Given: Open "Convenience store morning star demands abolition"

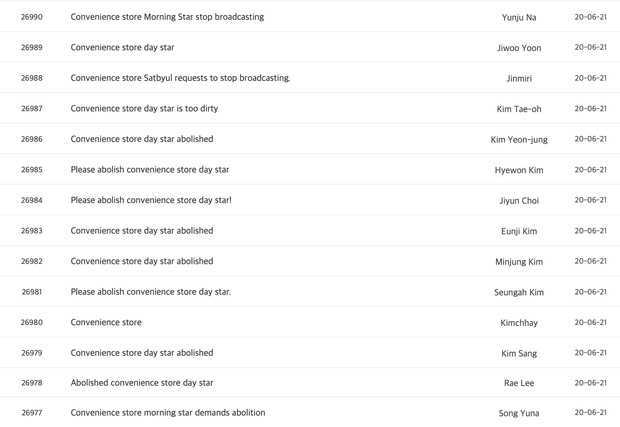Looking at the screenshot, I should tap(168, 412).
